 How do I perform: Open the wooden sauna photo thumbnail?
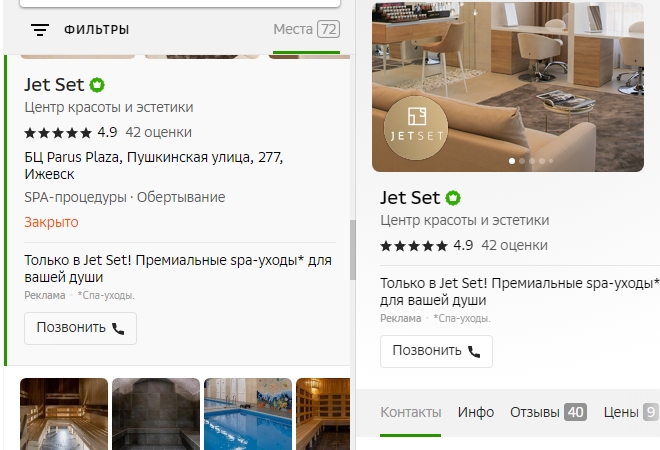pyautogui.click(x=64, y=414)
